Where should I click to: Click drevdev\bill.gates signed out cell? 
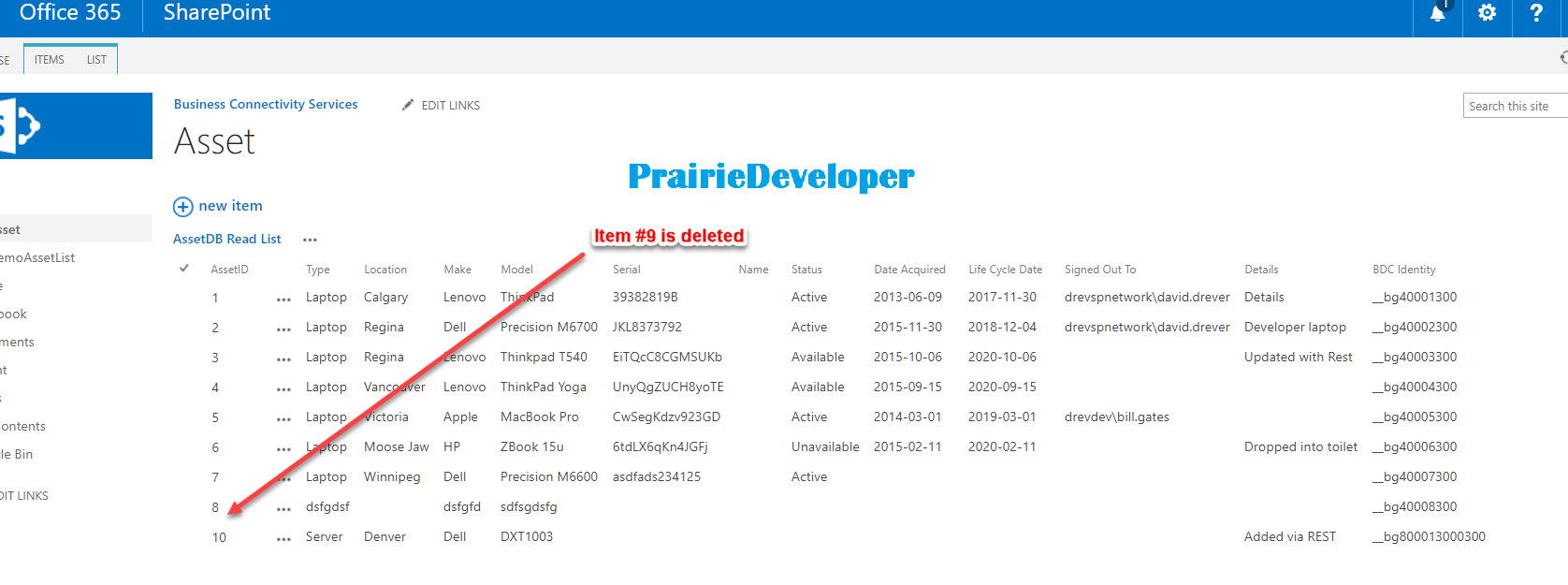[1117, 417]
